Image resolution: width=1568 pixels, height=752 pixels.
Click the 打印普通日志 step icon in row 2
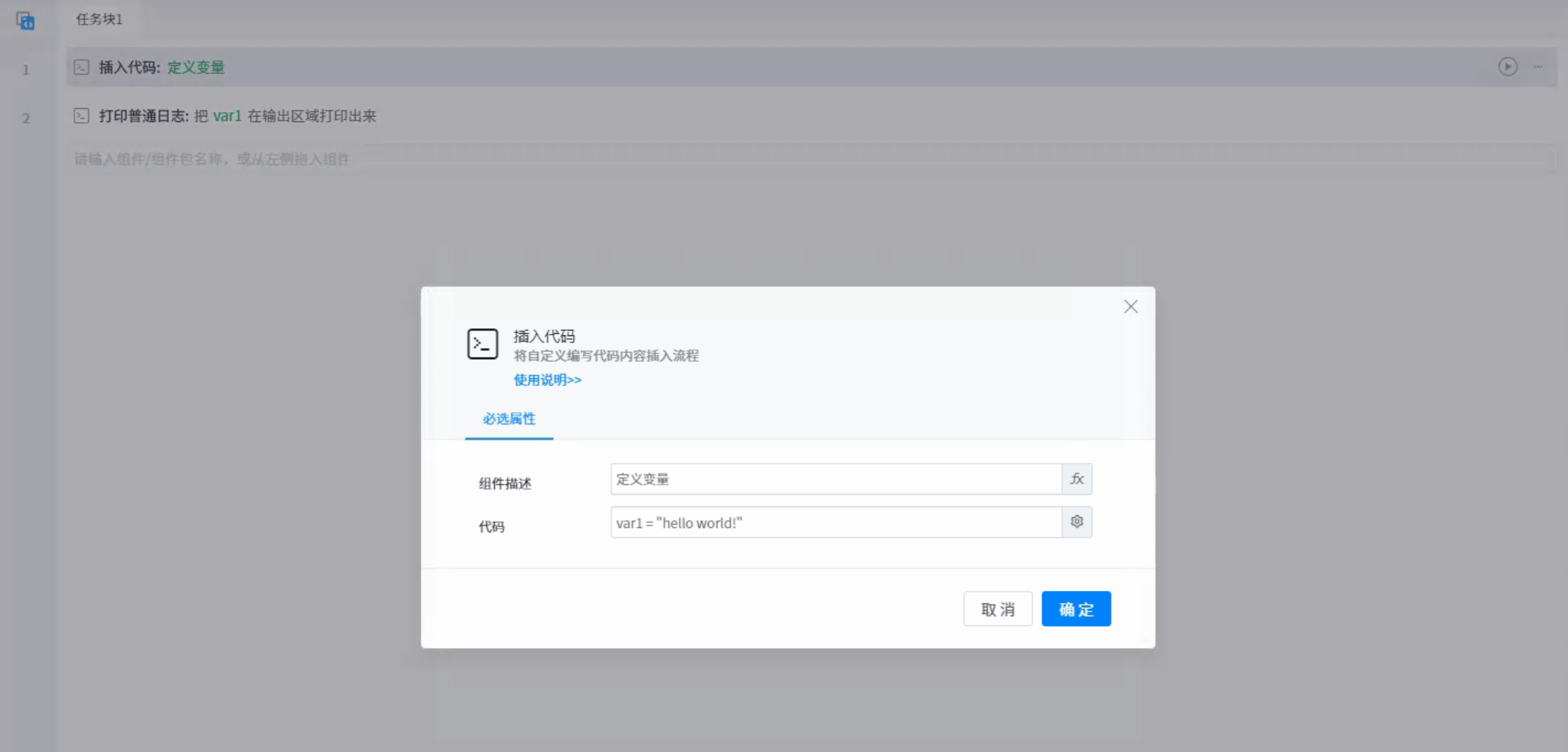click(81, 116)
